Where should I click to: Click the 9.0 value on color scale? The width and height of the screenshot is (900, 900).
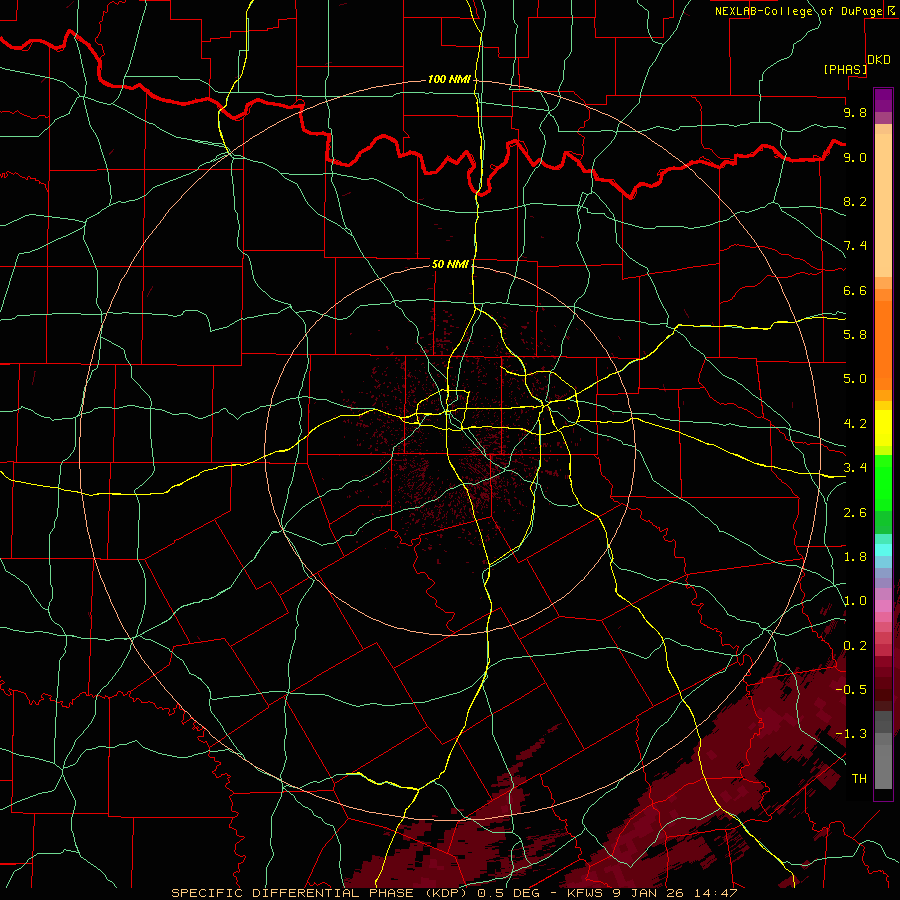[855, 157]
